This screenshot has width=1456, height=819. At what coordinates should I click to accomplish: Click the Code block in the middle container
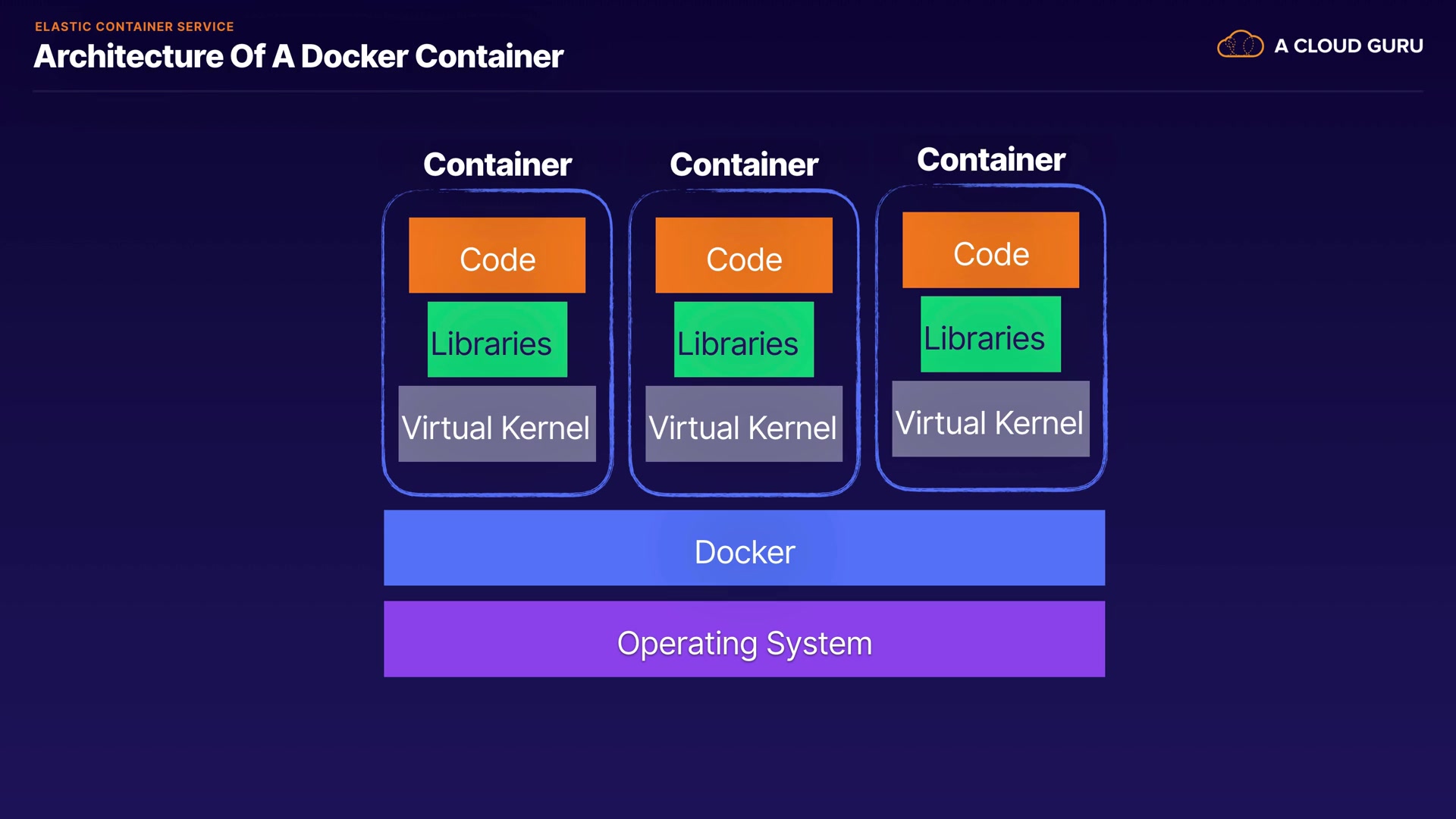[x=743, y=256]
